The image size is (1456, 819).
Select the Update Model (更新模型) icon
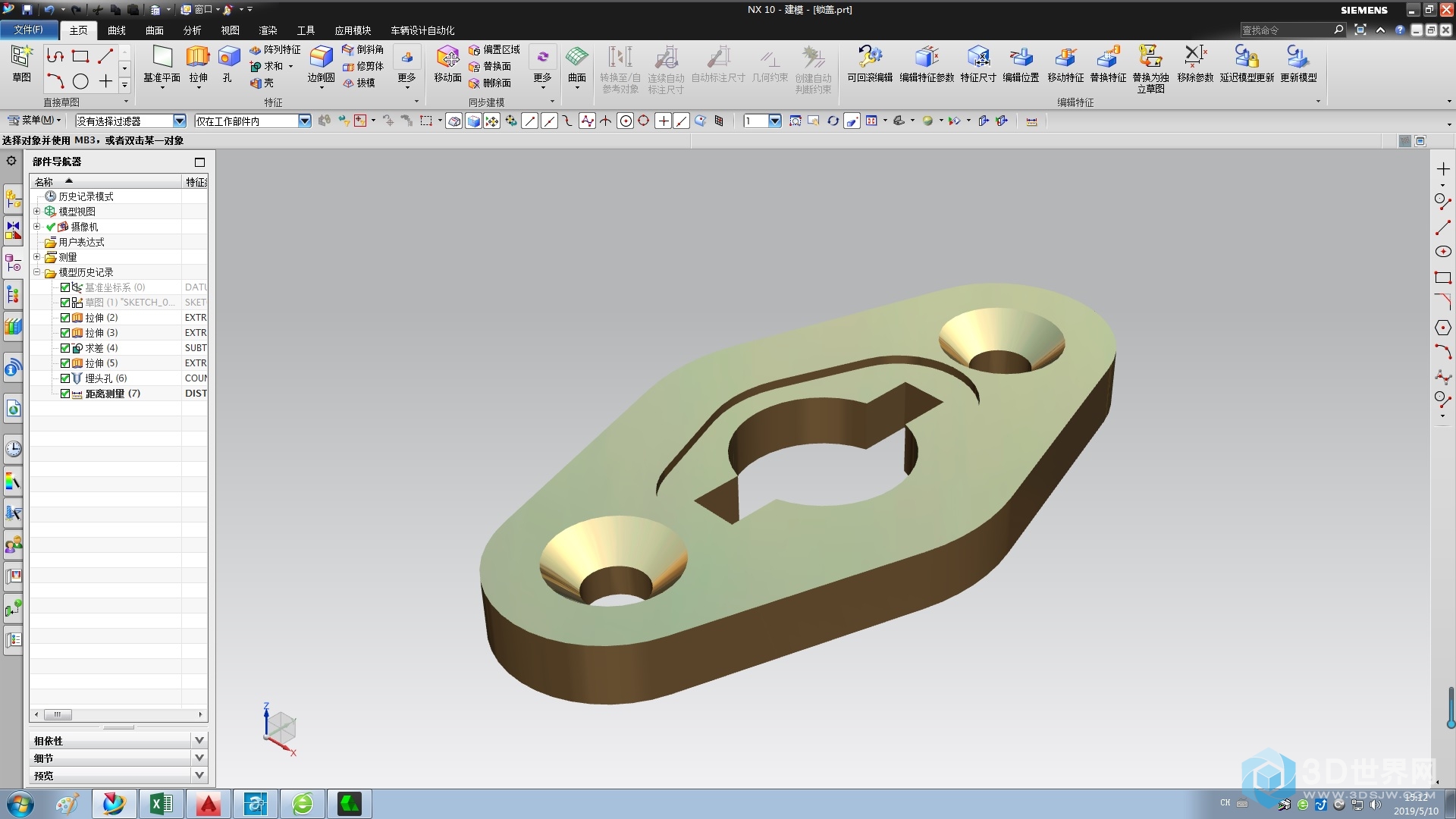click(x=1298, y=64)
